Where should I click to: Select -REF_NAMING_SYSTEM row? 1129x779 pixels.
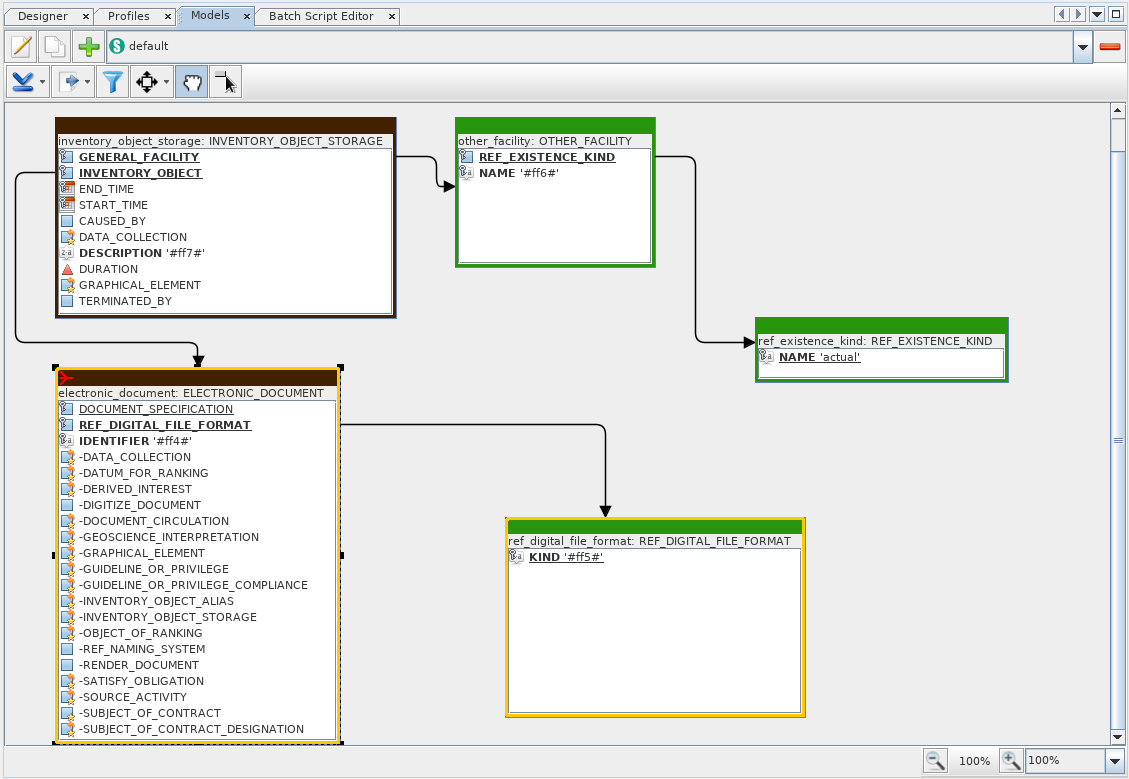click(x=197, y=649)
